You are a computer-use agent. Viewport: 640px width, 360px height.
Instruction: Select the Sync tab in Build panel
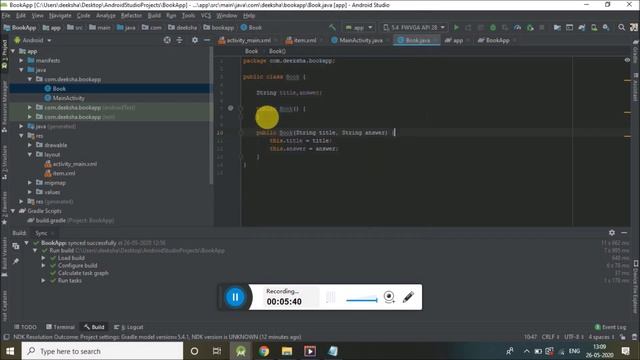(41, 233)
